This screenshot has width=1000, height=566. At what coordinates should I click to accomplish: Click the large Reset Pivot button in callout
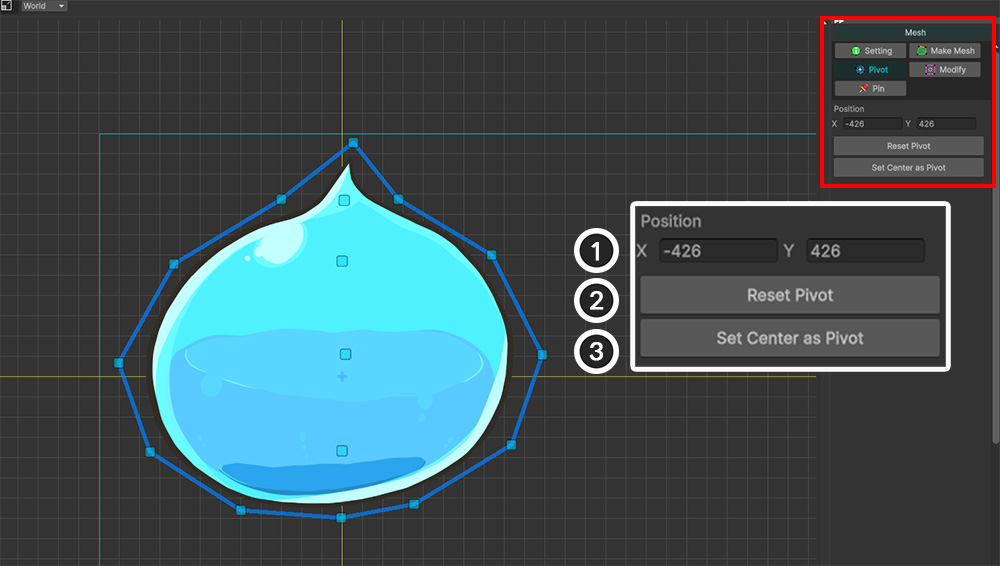point(789,296)
